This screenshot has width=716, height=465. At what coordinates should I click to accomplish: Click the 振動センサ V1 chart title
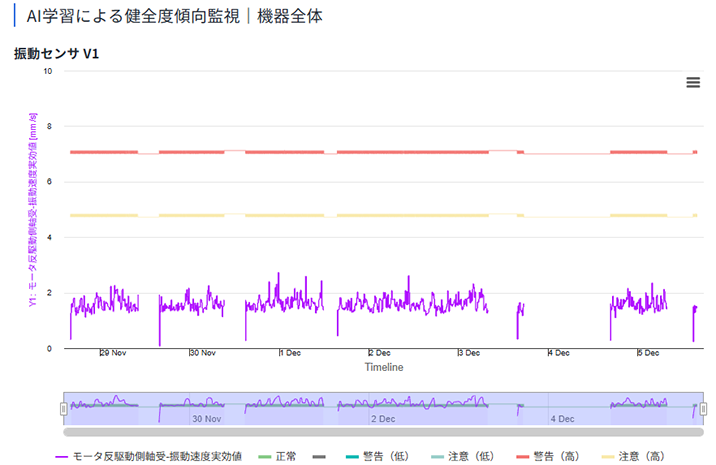tap(56, 53)
